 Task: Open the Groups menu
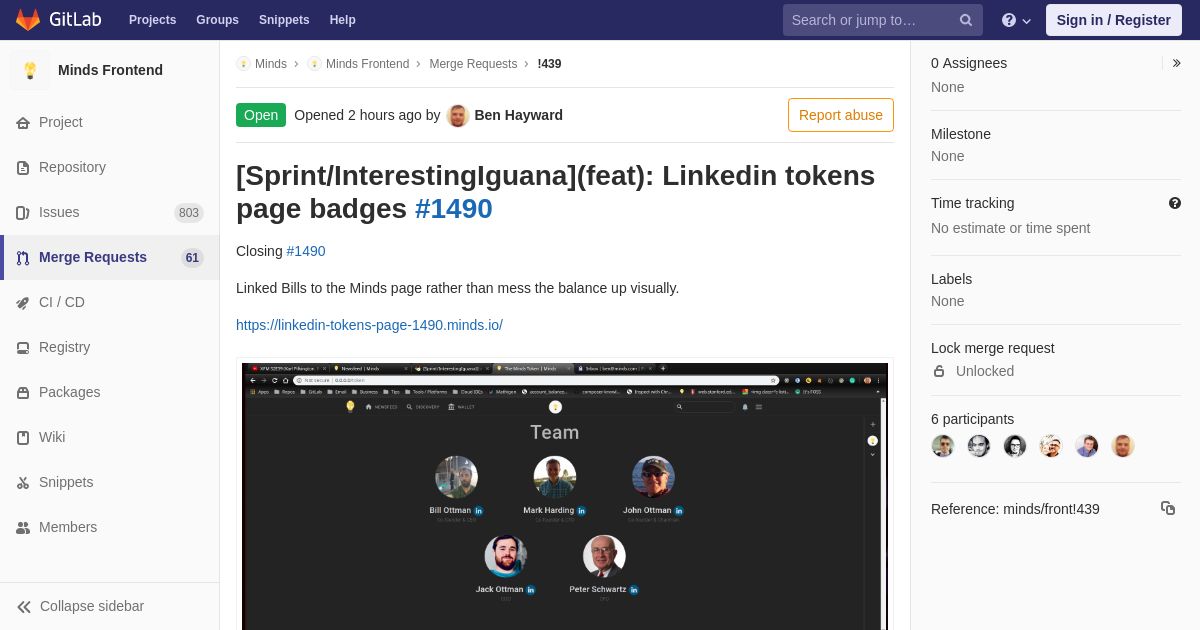217,20
